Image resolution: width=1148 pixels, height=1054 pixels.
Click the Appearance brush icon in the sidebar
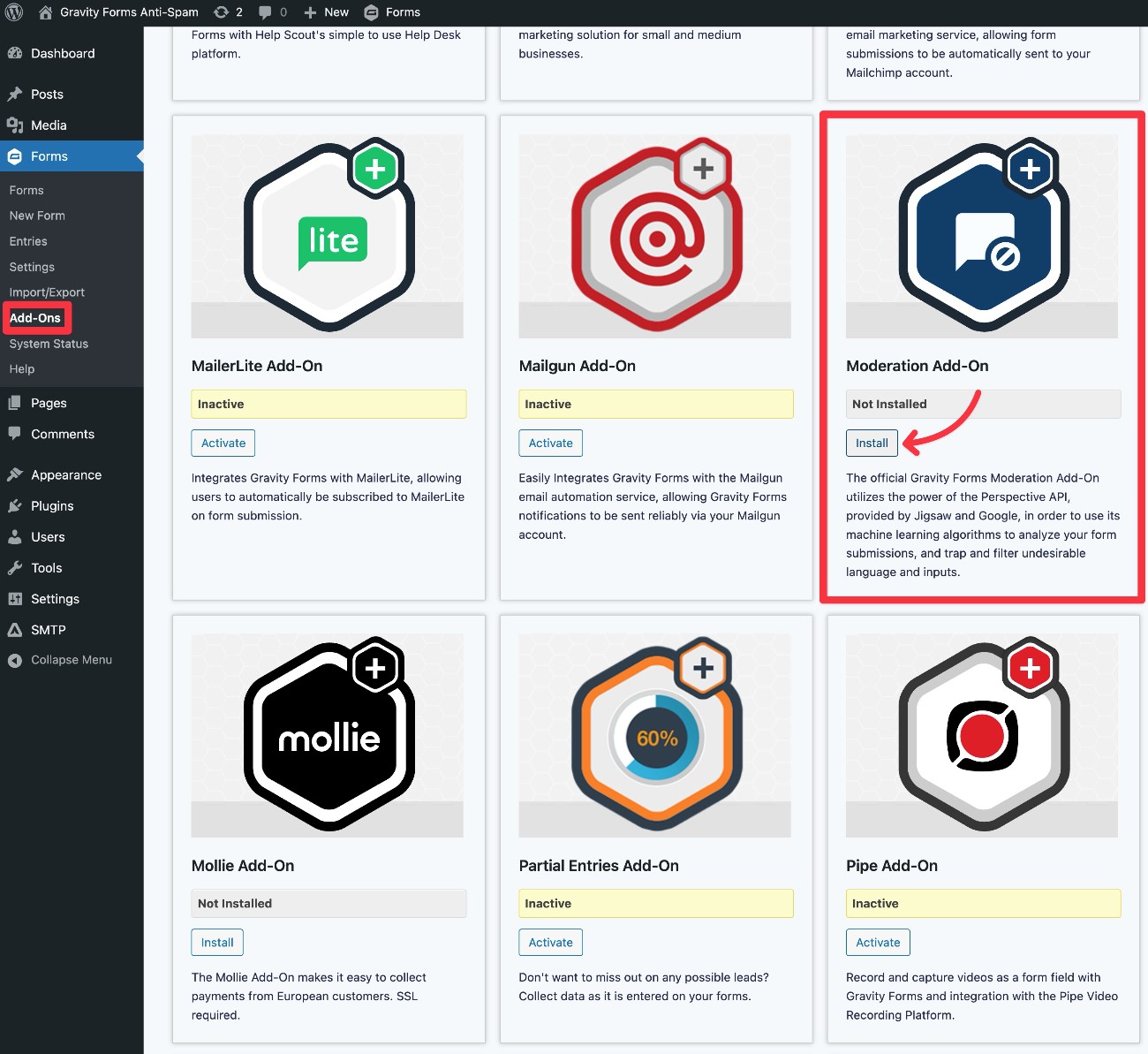[x=15, y=474]
